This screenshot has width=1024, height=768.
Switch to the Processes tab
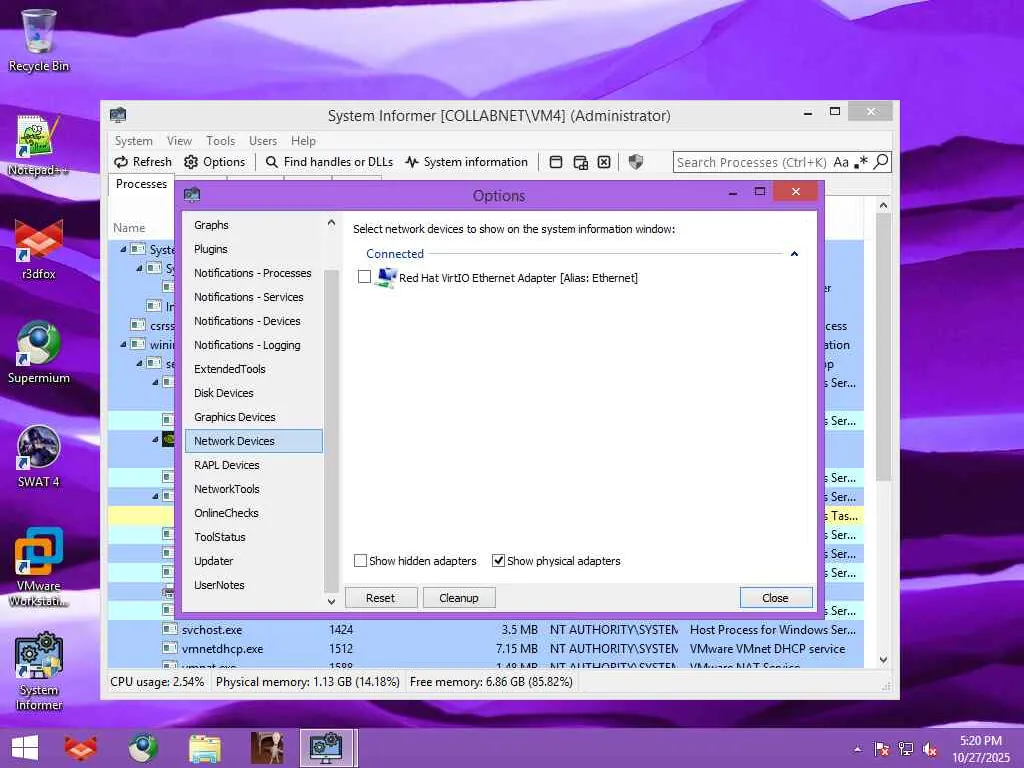pyautogui.click(x=141, y=184)
